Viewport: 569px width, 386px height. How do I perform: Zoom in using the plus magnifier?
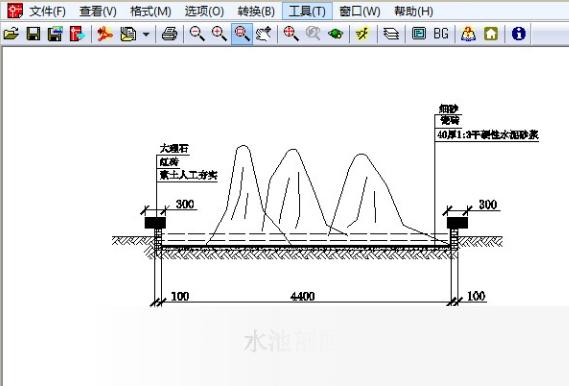[219, 34]
